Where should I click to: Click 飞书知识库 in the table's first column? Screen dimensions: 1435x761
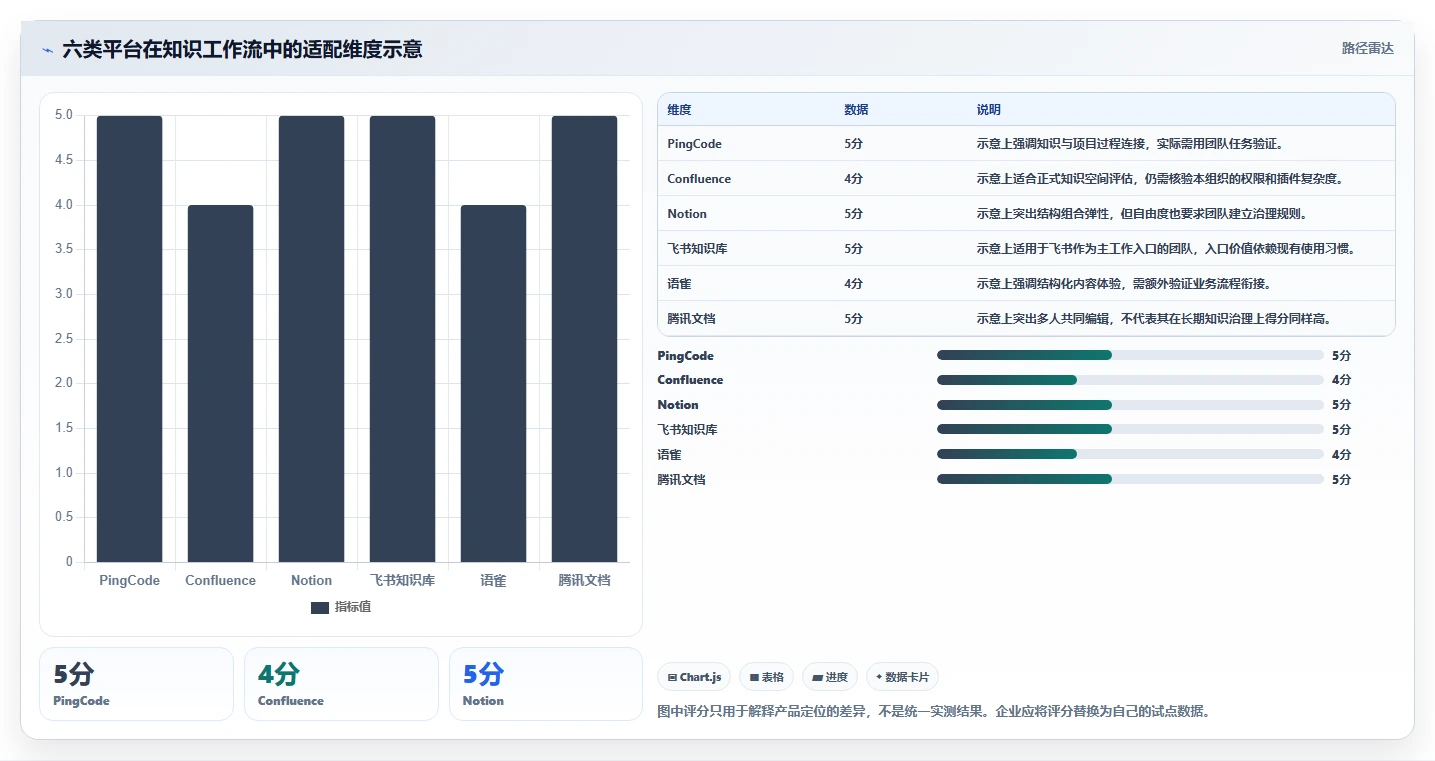[x=697, y=249]
